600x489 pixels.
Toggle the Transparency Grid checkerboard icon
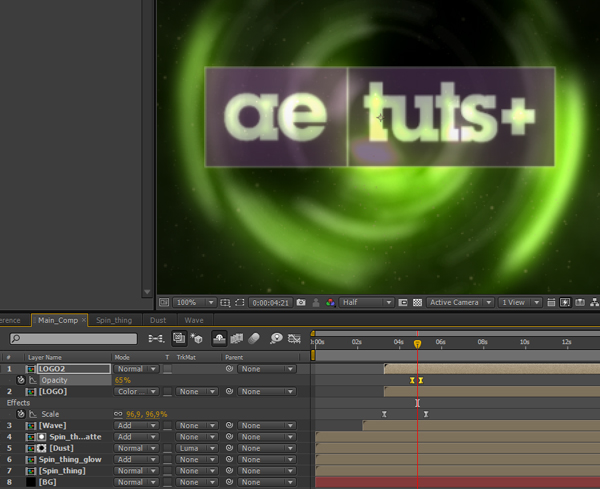pyautogui.click(x=417, y=303)
